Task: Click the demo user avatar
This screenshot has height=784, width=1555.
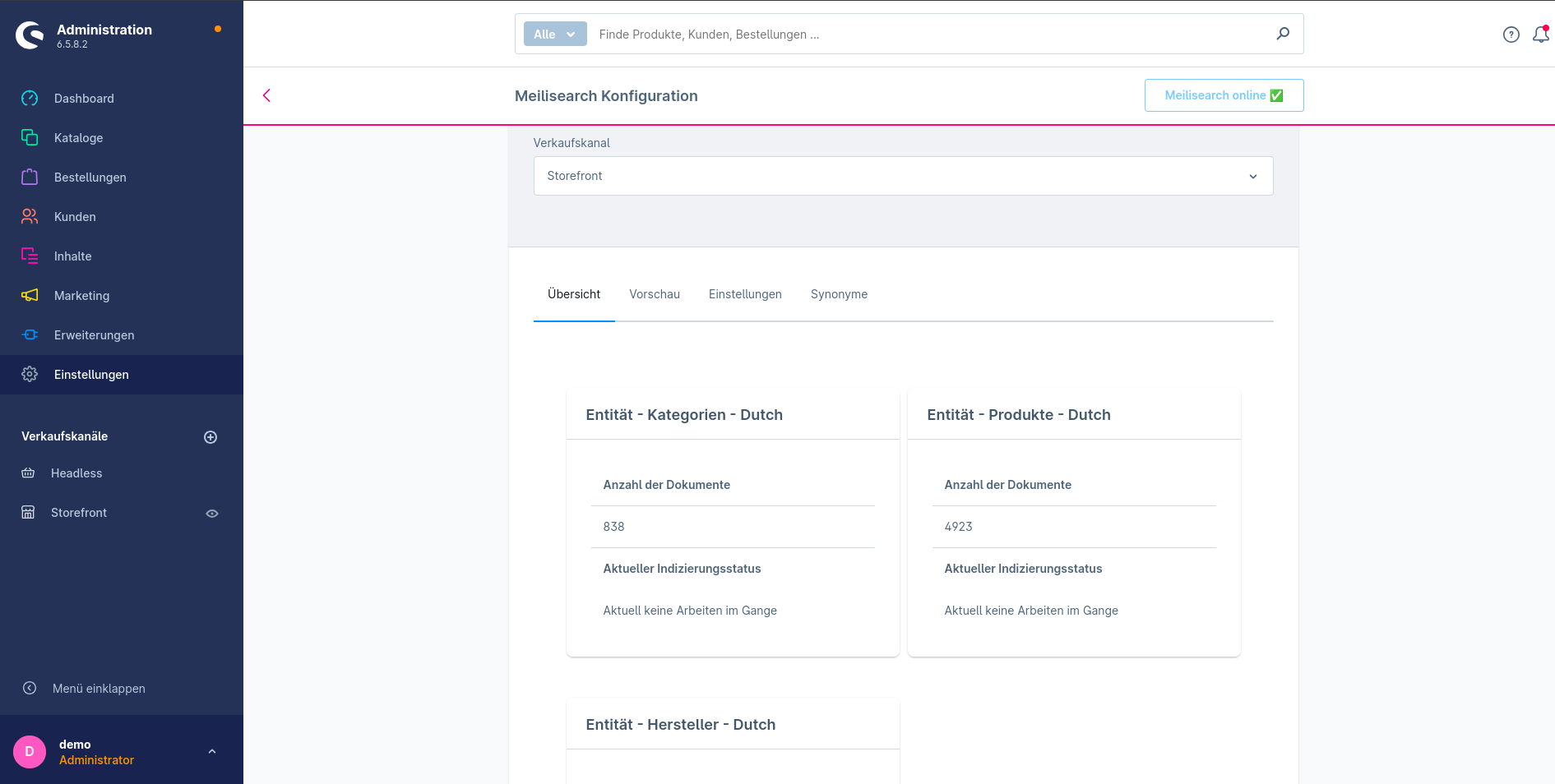Action: [30, 752]
